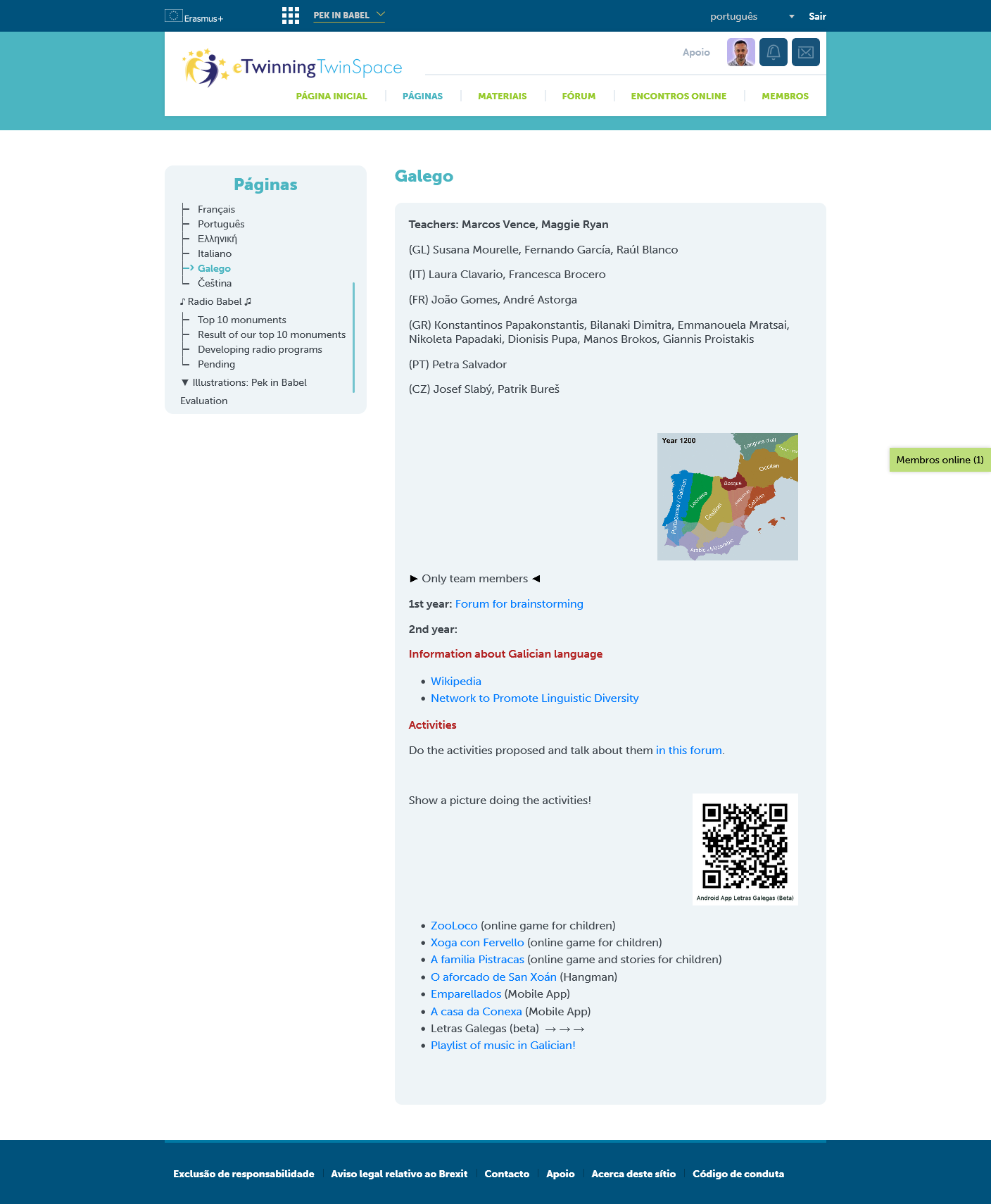Image resolution: width=991 pixels, height=1204 pixels.
Task: Open the Contacto footer link
Action: tap(507, 1174)
